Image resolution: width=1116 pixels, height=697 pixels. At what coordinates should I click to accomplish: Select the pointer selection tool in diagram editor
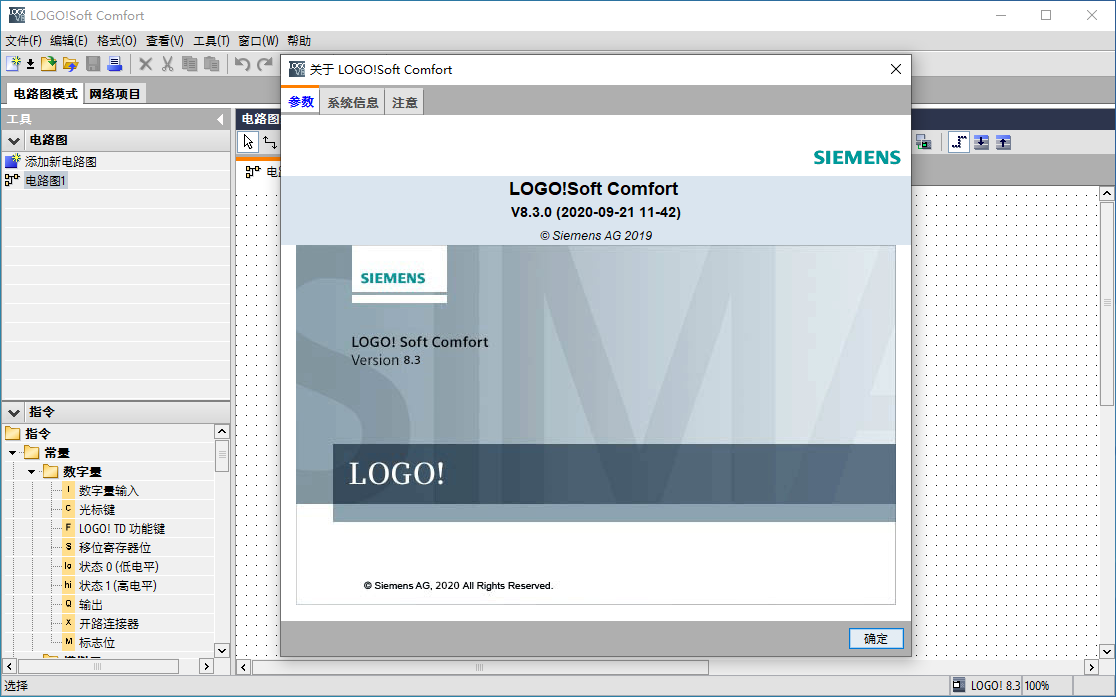248,142
